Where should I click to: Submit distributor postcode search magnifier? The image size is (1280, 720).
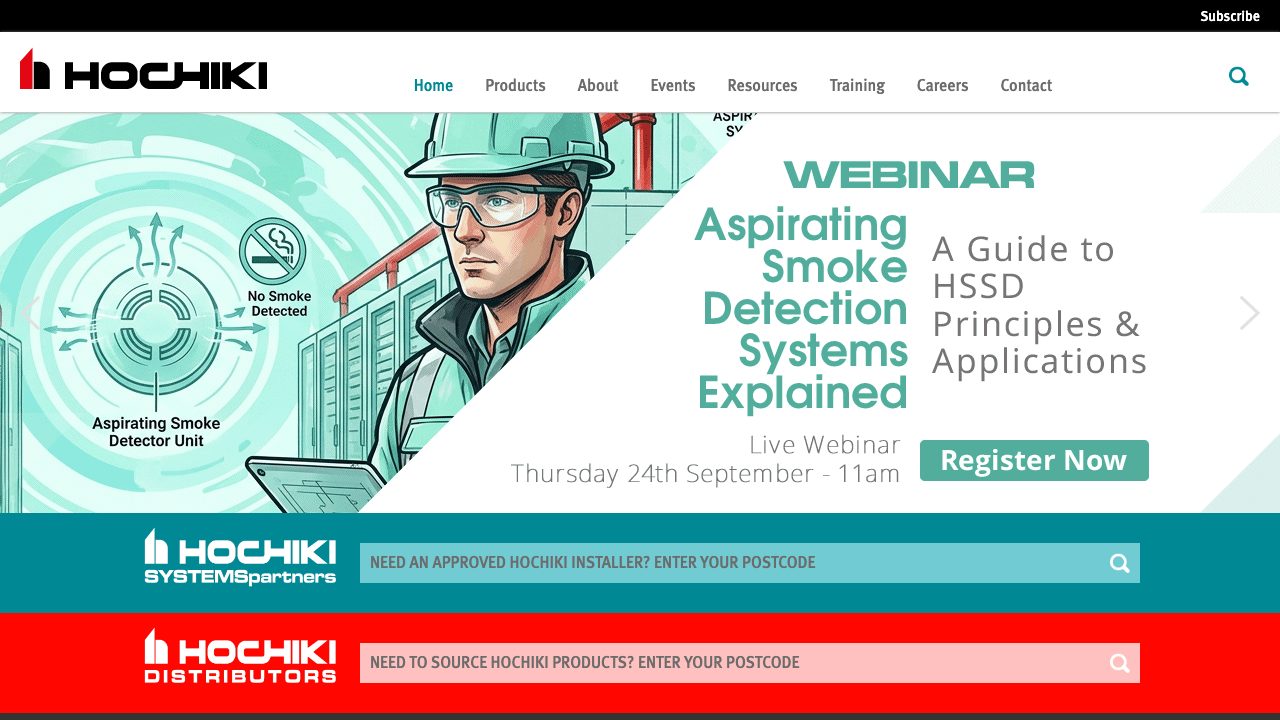(x=1120, y=663)
